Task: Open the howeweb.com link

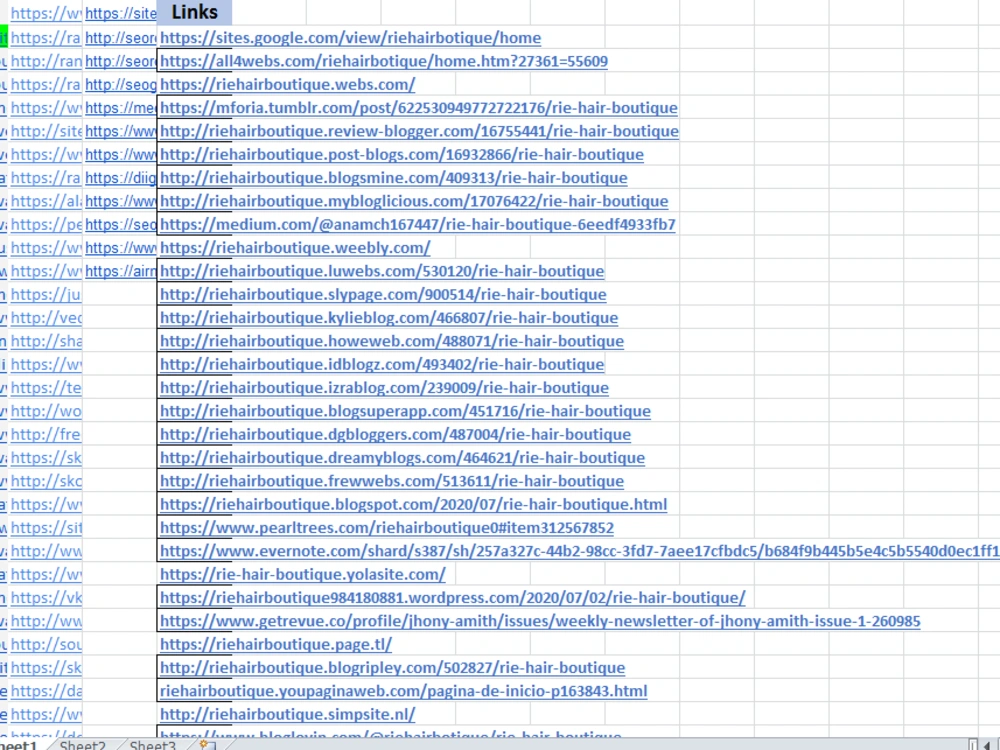Action: pyautogui.click(x=392, y=341)
